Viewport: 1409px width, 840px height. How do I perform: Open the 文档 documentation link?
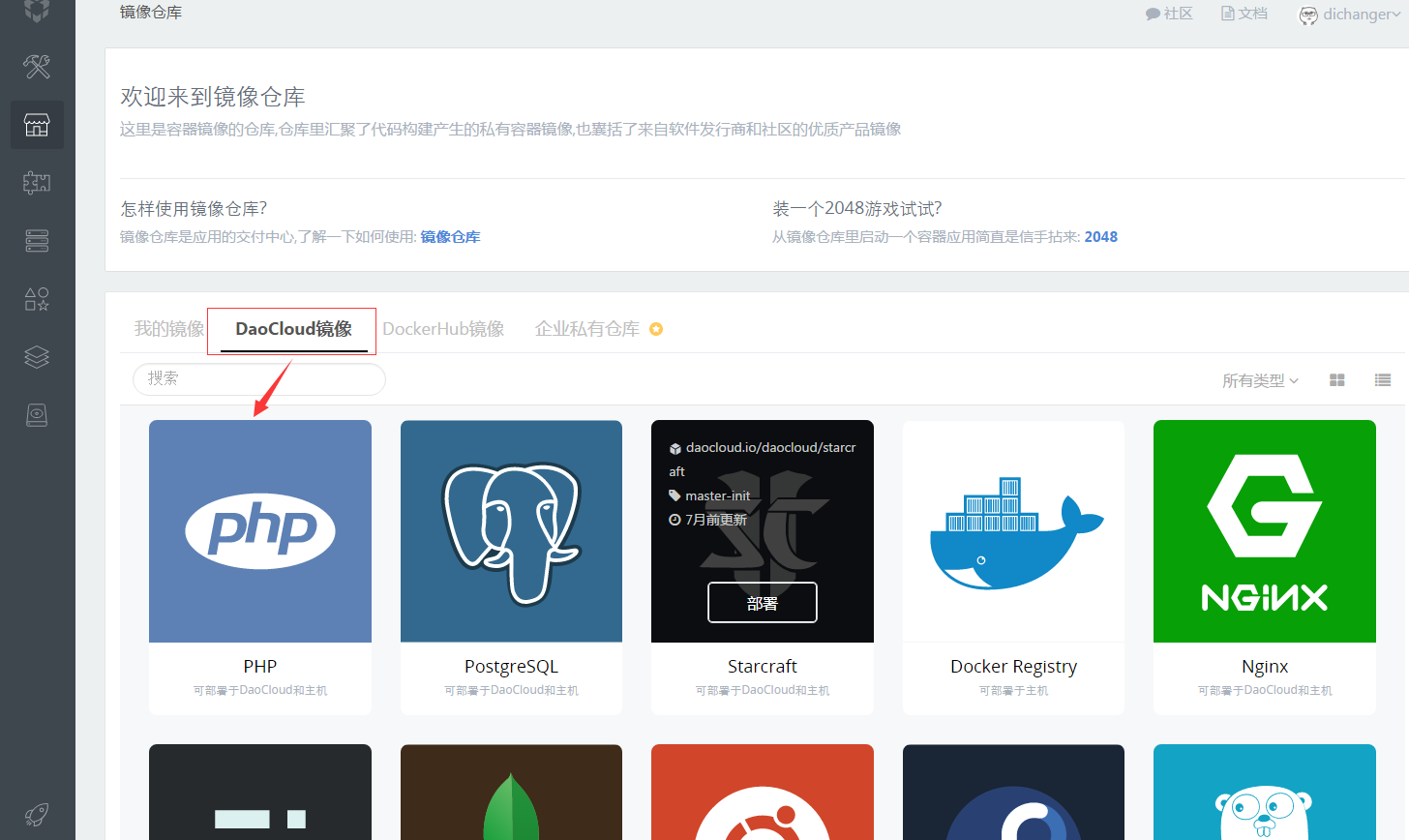1244,14
